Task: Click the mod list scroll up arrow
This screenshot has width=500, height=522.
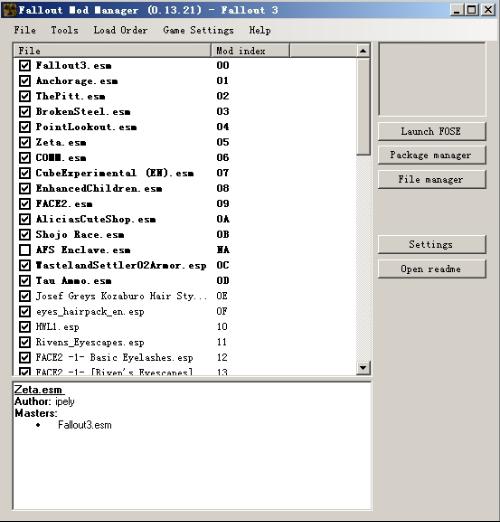Action: click(x=363, y=51)
